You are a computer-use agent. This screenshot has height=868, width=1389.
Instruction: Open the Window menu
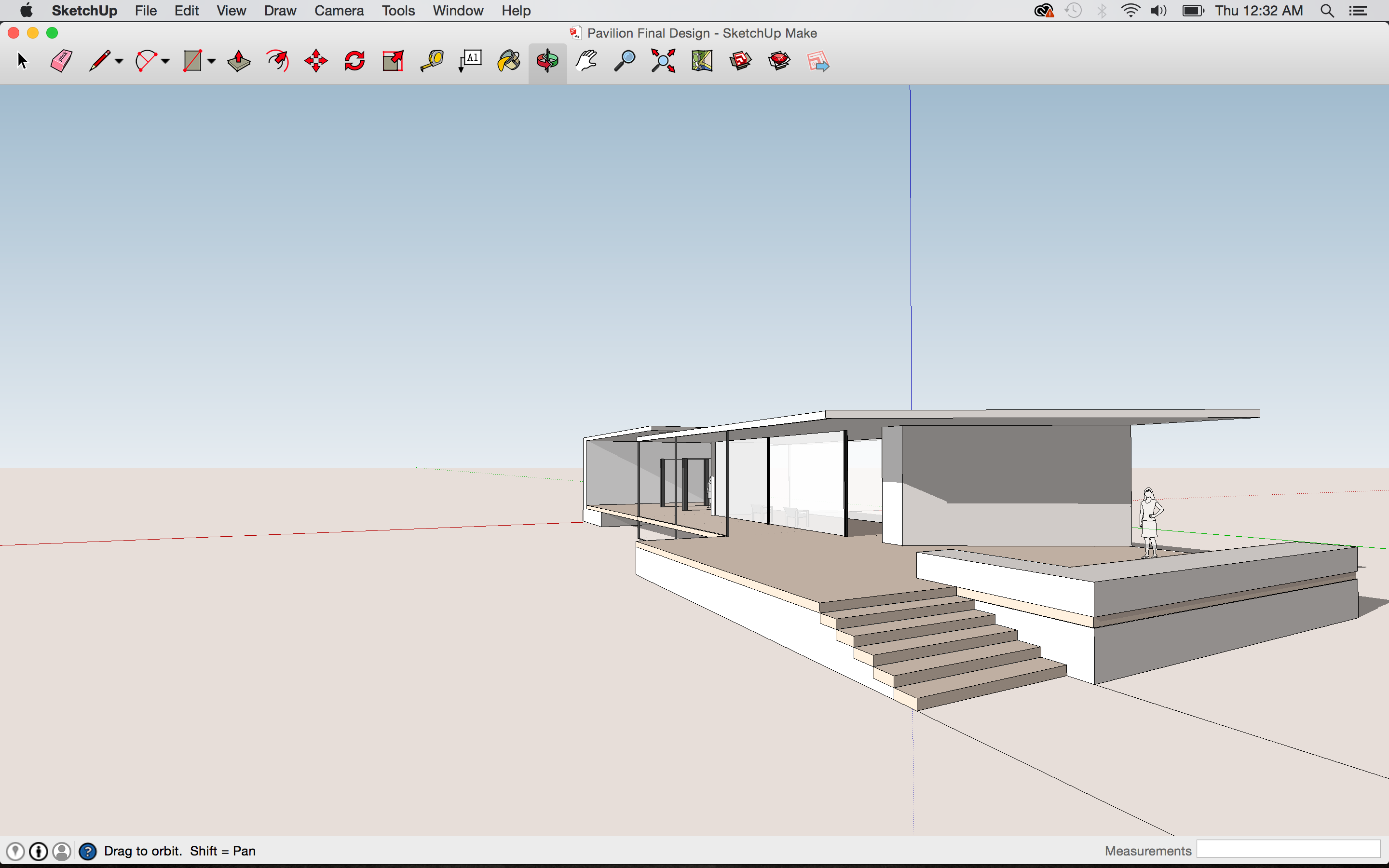click(x=458, y=10)
